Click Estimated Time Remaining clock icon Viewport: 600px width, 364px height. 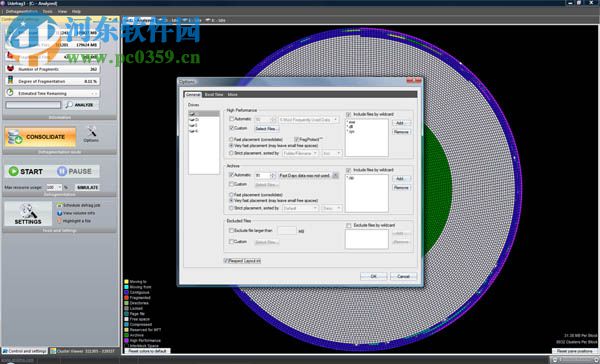10,93
